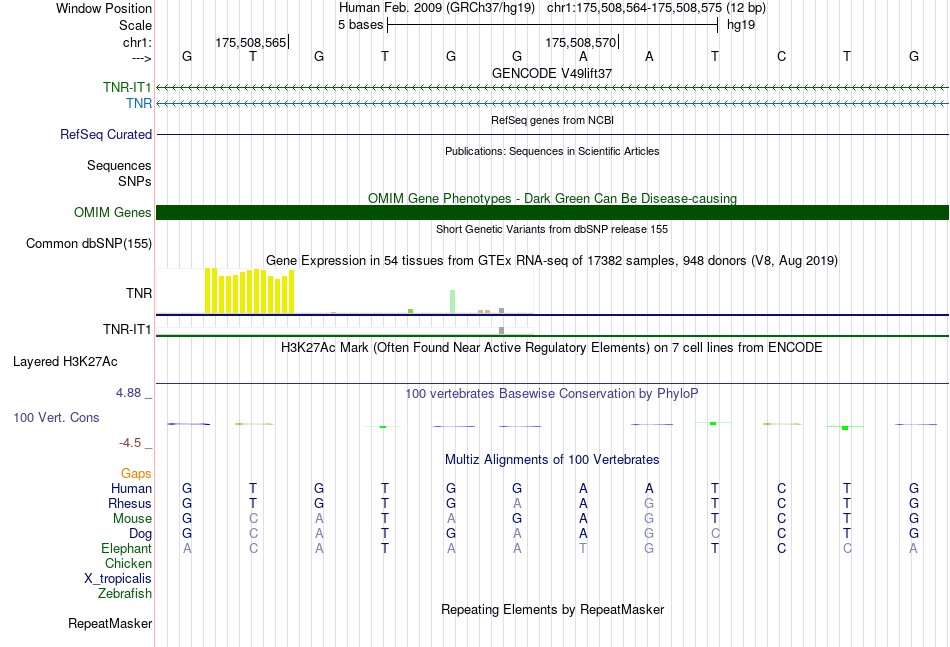Screen dimensions: 950x647
Task: Click the TNR-IT1 GTEx expression row label
Action: [x=127, y=329]
